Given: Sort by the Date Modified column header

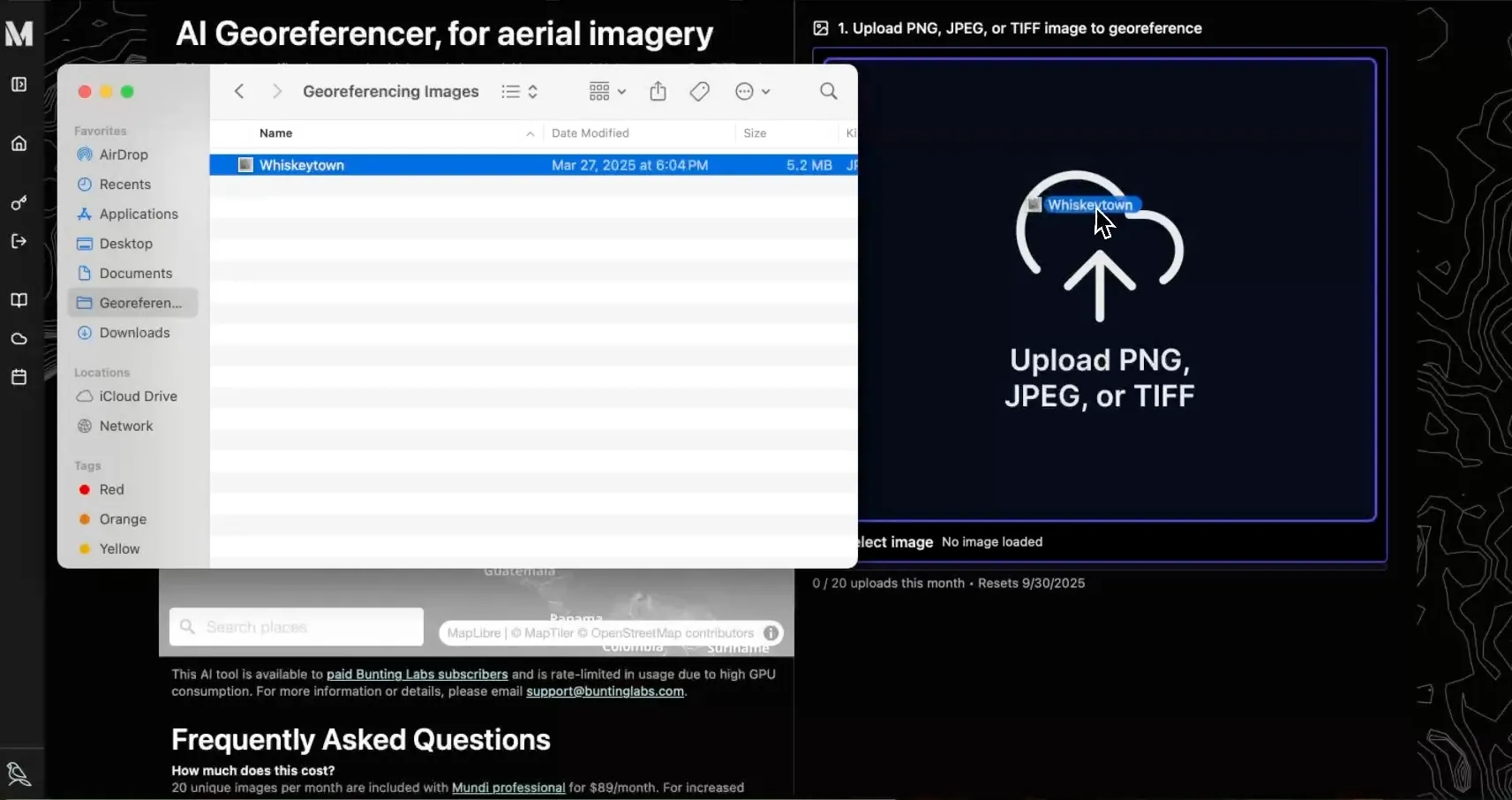Looking at the screenshot, I should (x=590, y=133).
